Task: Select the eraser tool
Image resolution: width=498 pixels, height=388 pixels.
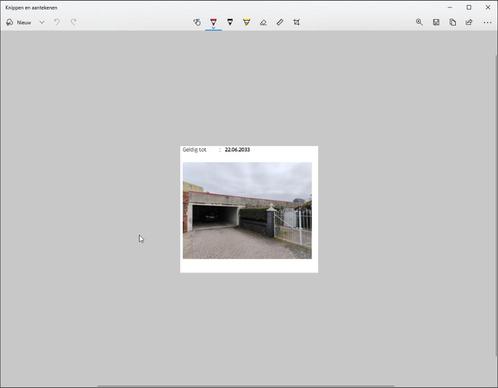Action: (263, 22)
